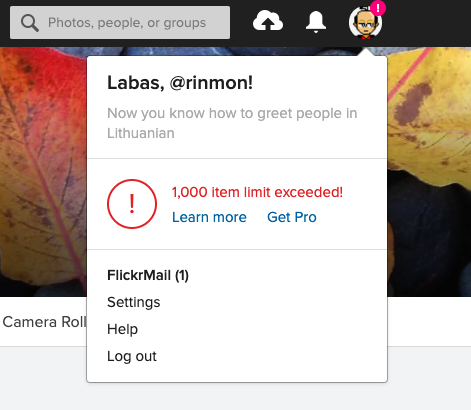The width and height of the screenshot is (471, 410).
Task: Click the Get Pro link
Action: tap(292, 217)
